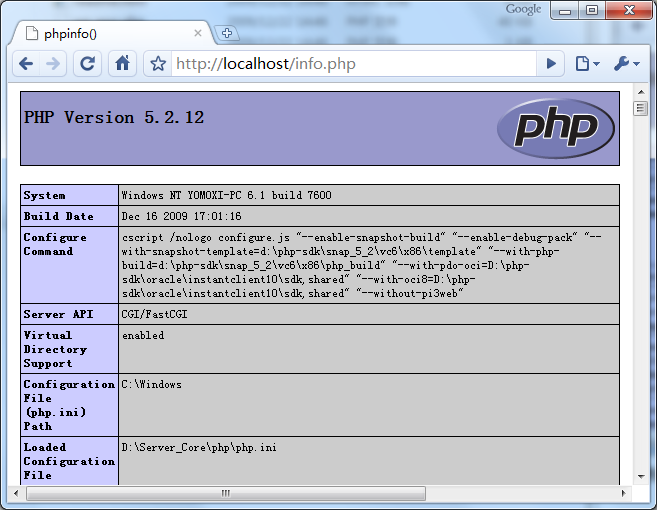Open the Page menu dropdown
The image size is (657, 510).
click(x=587, y=64)
